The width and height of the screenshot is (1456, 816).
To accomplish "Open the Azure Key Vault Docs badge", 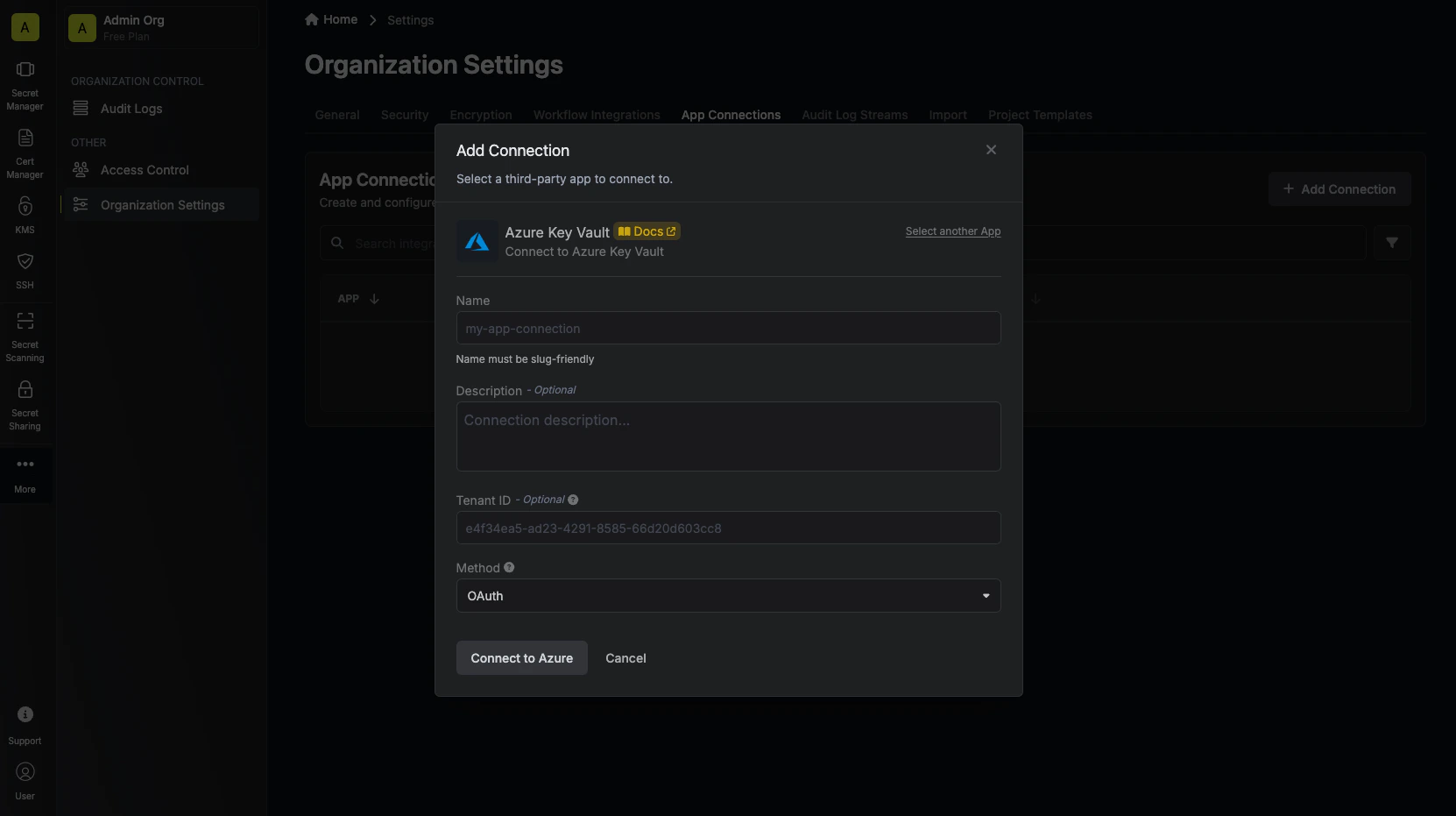I will (x=647, y=231).
